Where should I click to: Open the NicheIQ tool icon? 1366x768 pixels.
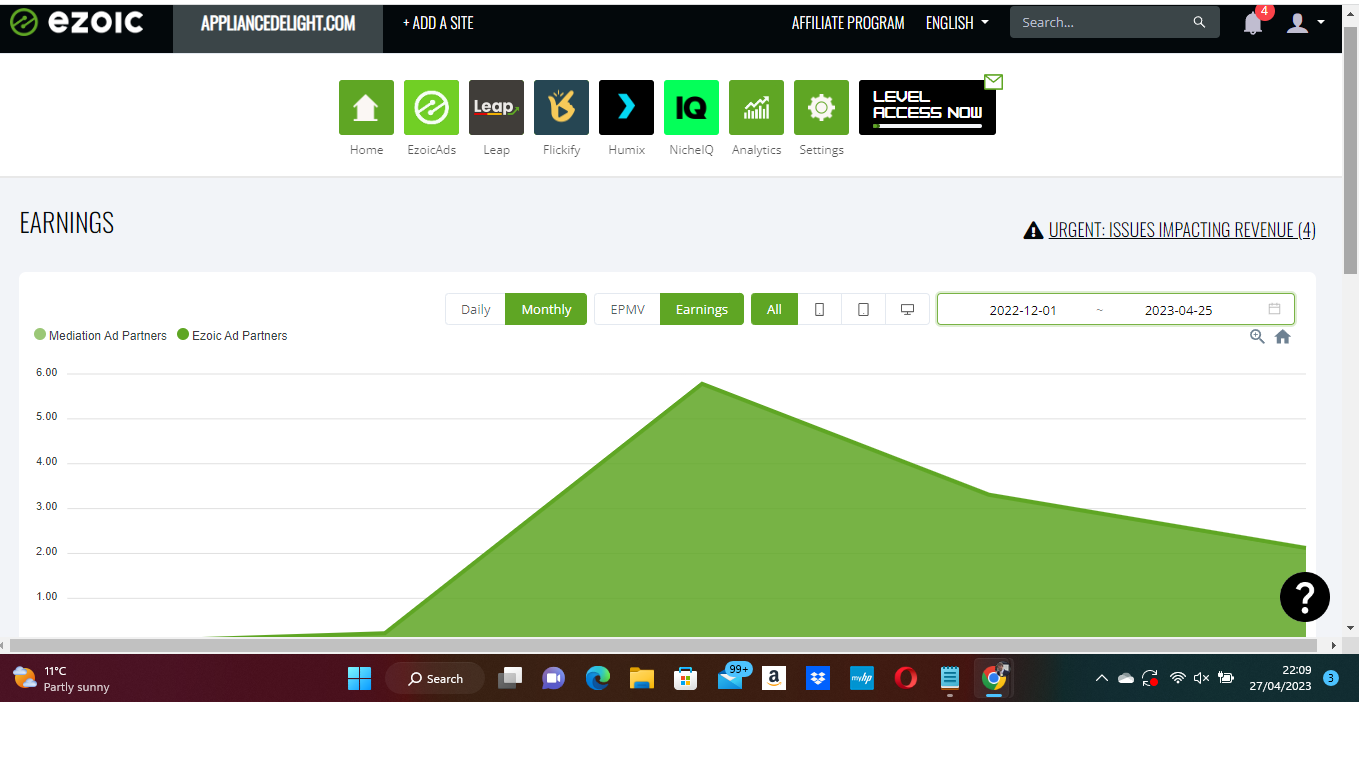click(x=691, y=107)
